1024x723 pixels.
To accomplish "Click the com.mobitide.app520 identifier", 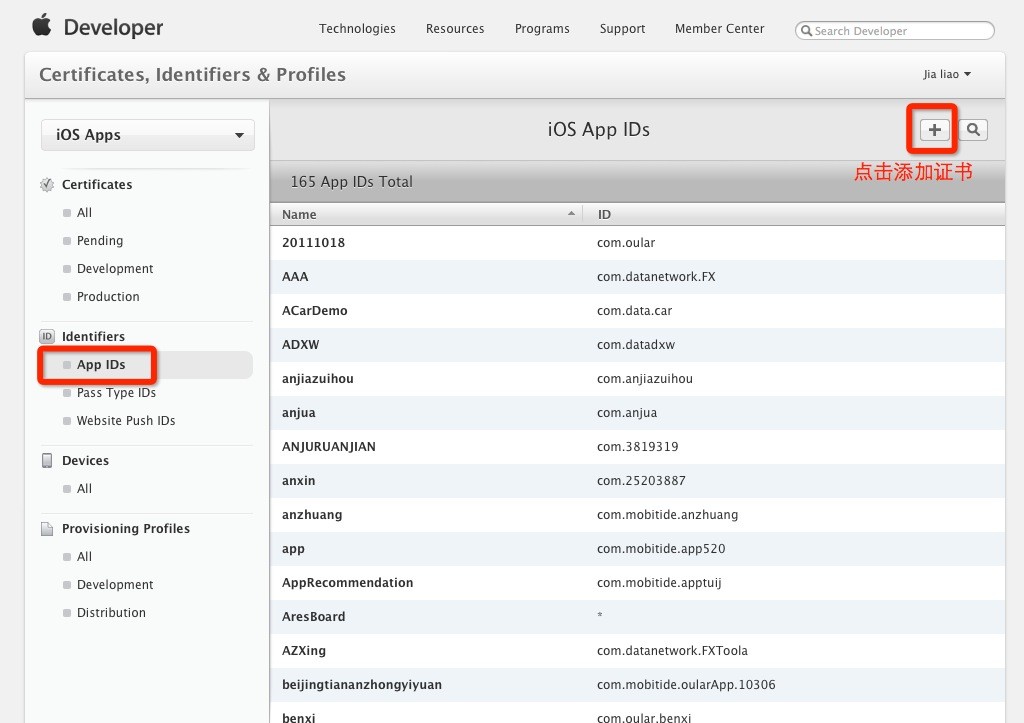I will pyautogui.click(x=661, y=549).
